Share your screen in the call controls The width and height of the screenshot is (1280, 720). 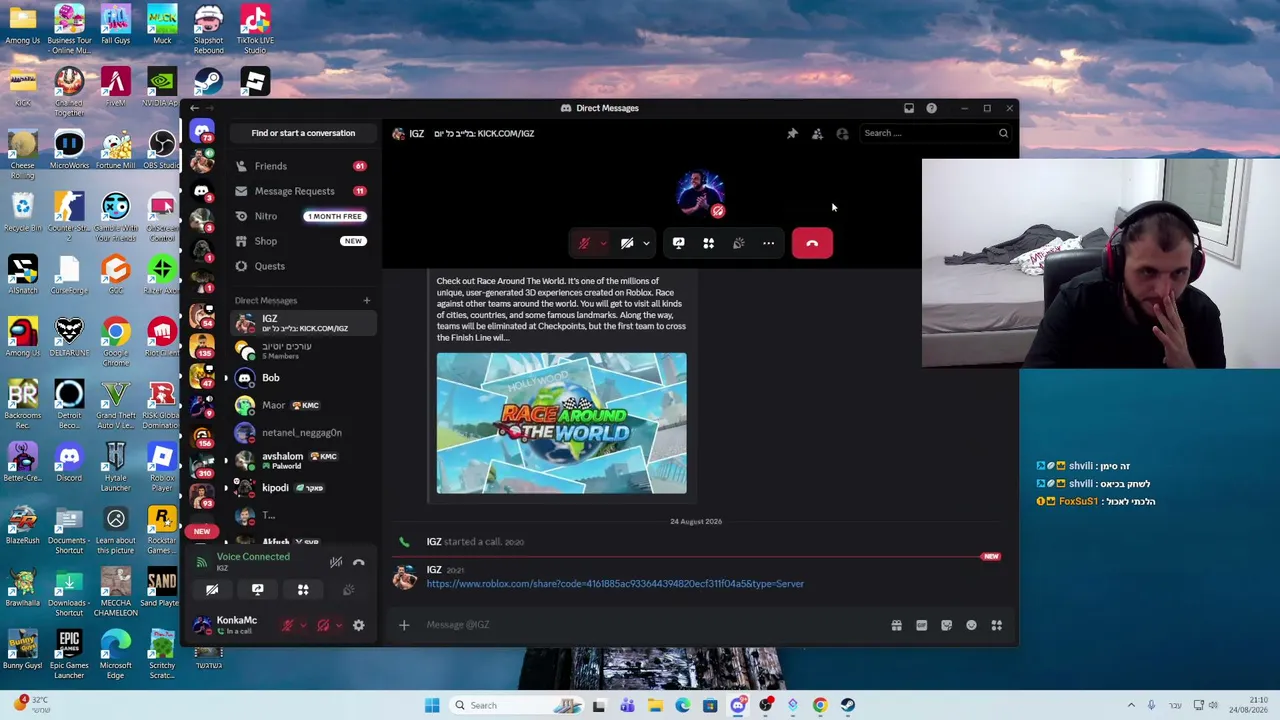click(678, 243)
